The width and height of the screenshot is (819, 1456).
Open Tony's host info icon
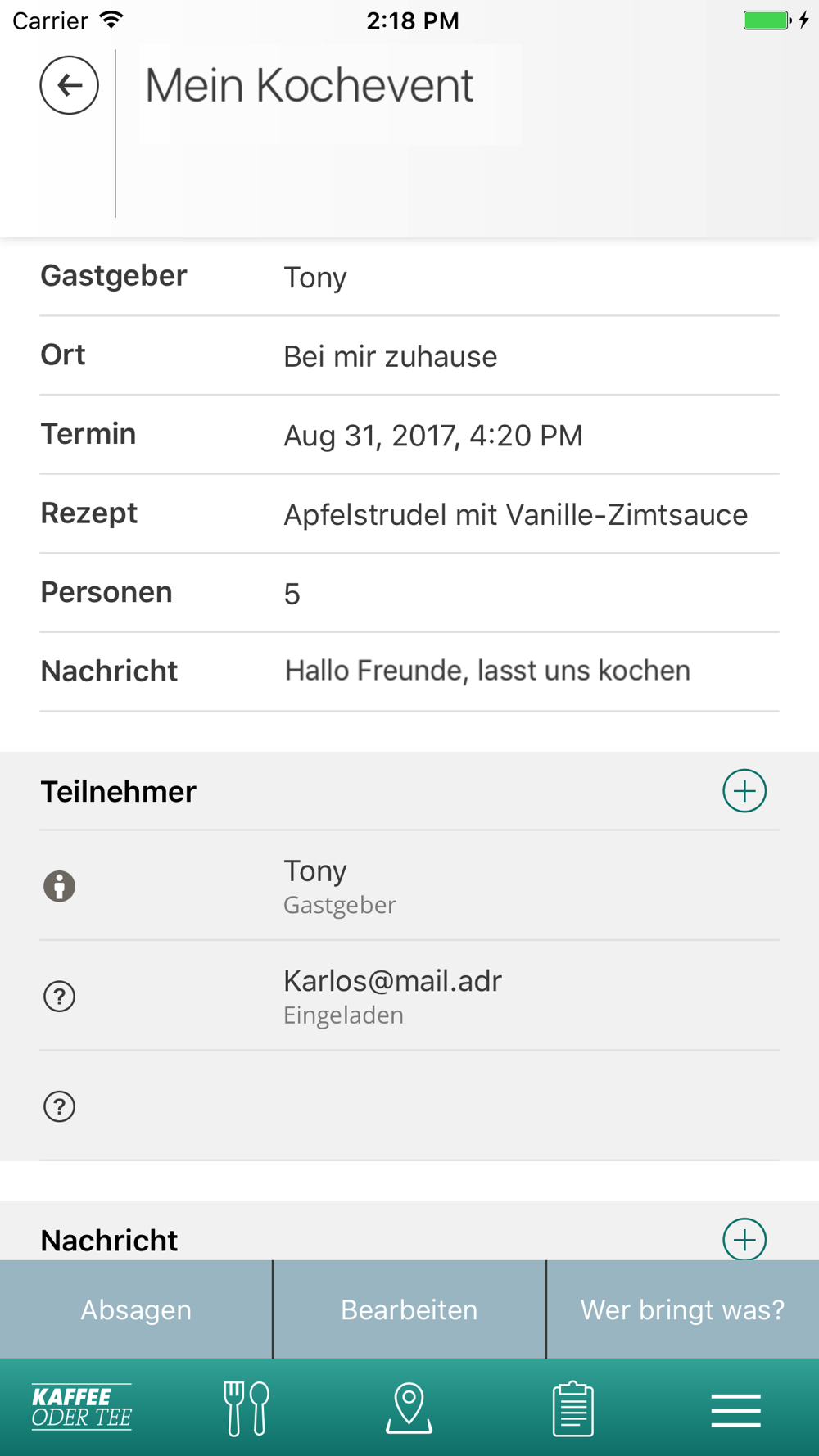pyautogui.click(x=59, y=886)
